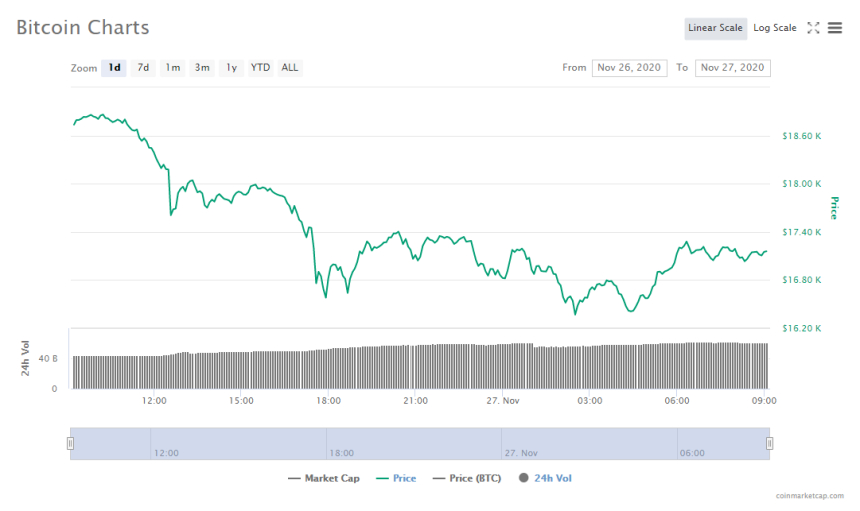Select the 7d zoom range
Viewport: 860px width, 511px height.
[x=143, y=68]
